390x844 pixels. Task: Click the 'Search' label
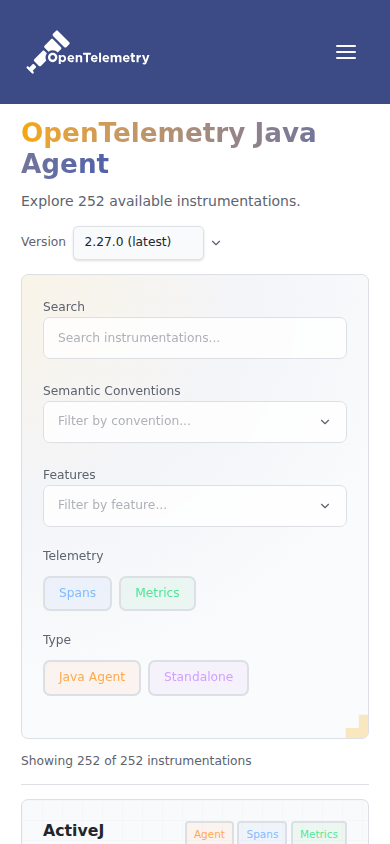(x=64, y=307)
